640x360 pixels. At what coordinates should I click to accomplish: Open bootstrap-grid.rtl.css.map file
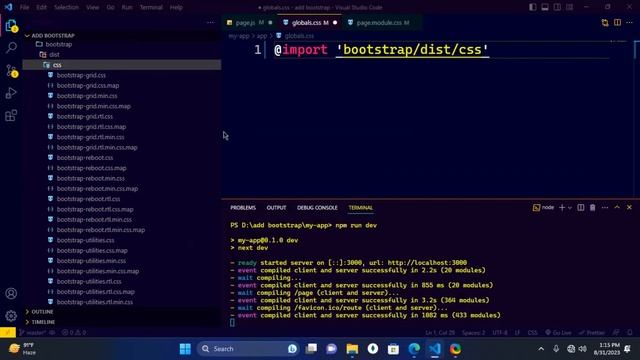click(91, 127)
